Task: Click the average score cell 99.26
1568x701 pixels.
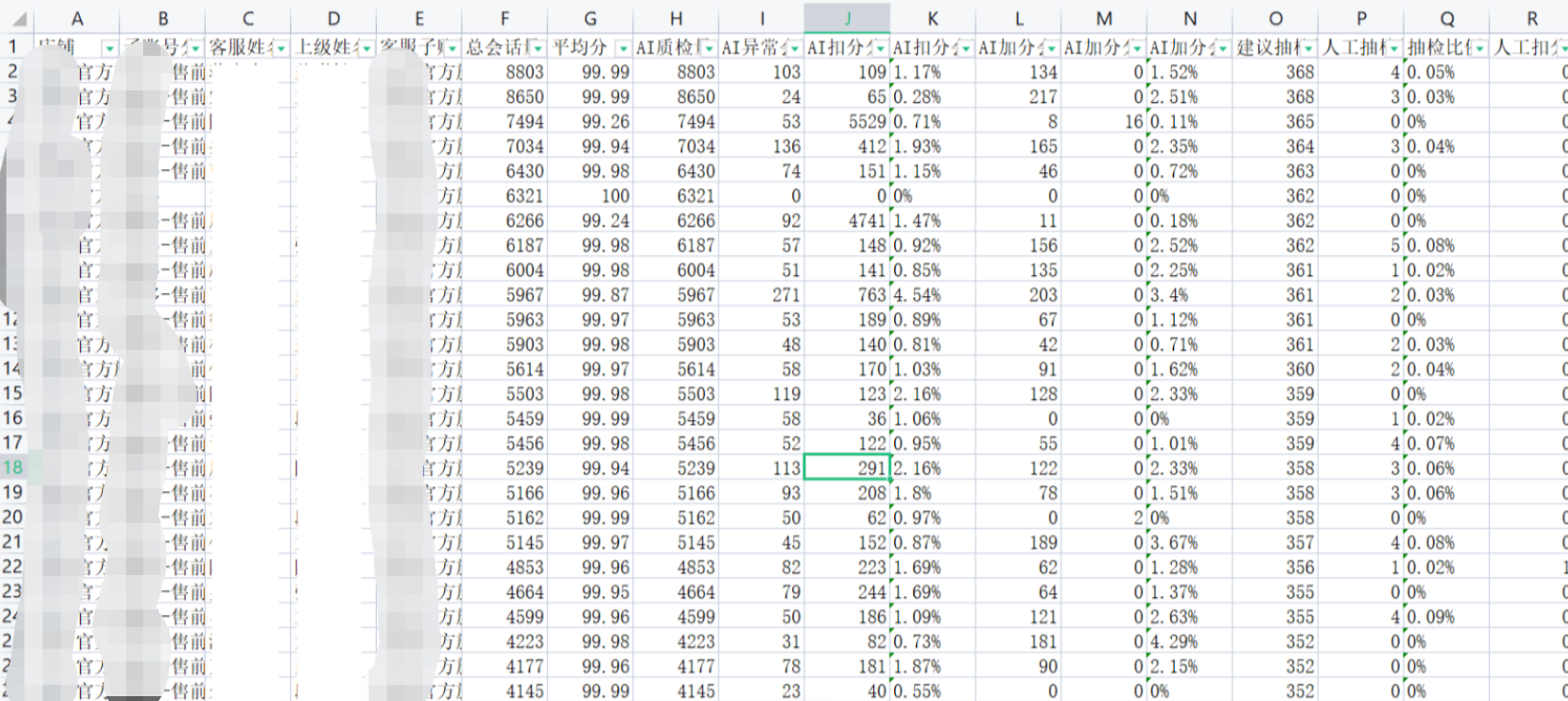Action: pyautogui.click(x=590, y=121)
